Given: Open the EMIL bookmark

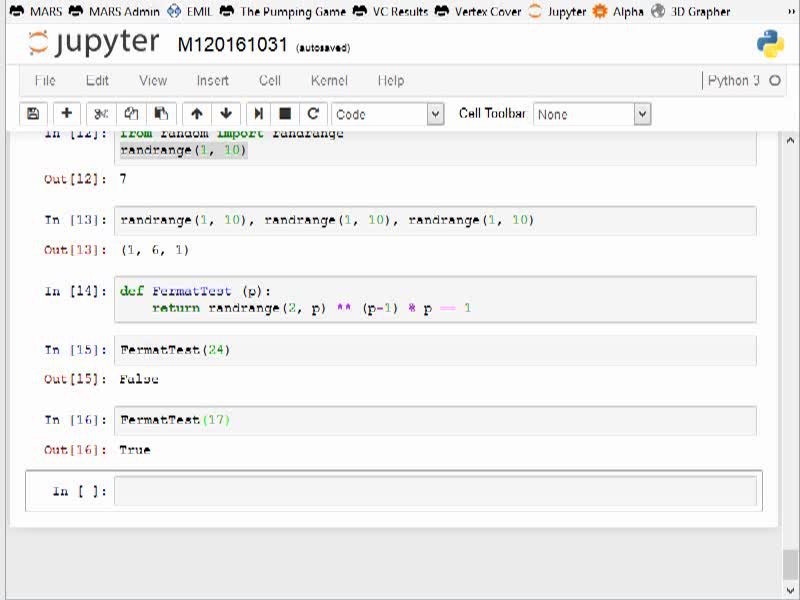Looking at the screenshot, I should coord(189,11).
